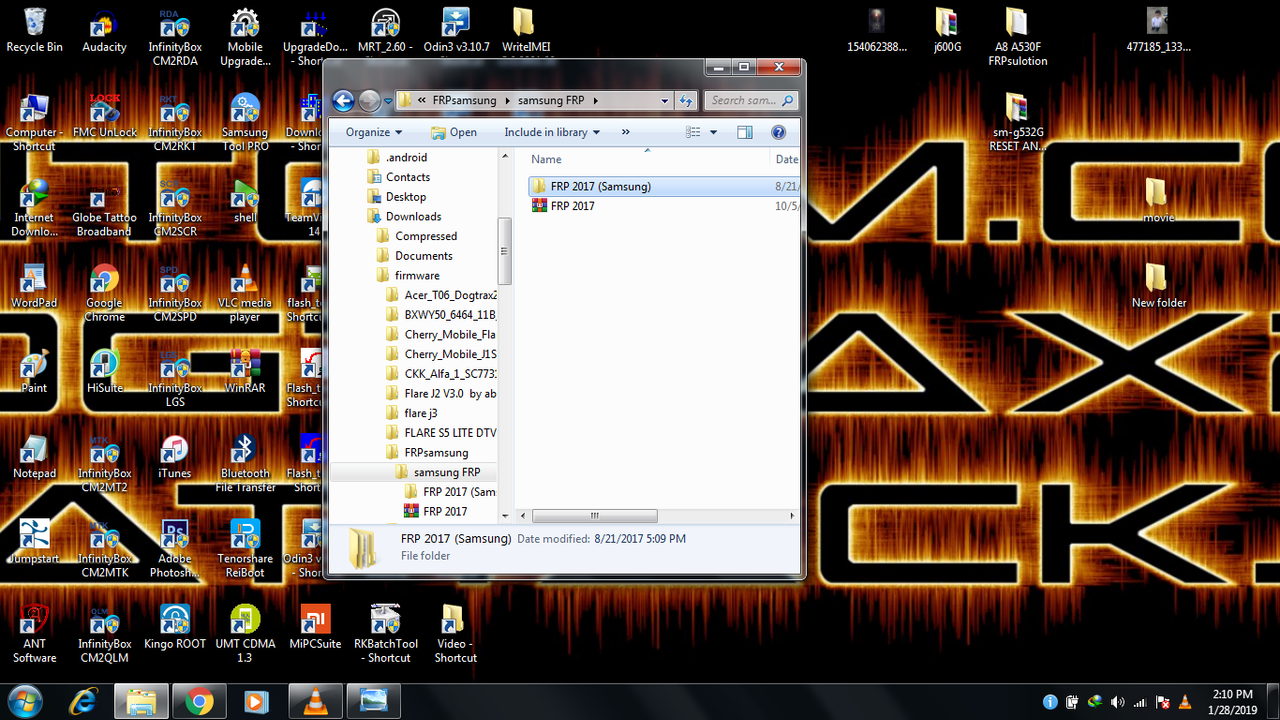Viewport: 1280px width, 720px height.
Task: Select .android in the navigation tree
Action: [x=406, y=157]
